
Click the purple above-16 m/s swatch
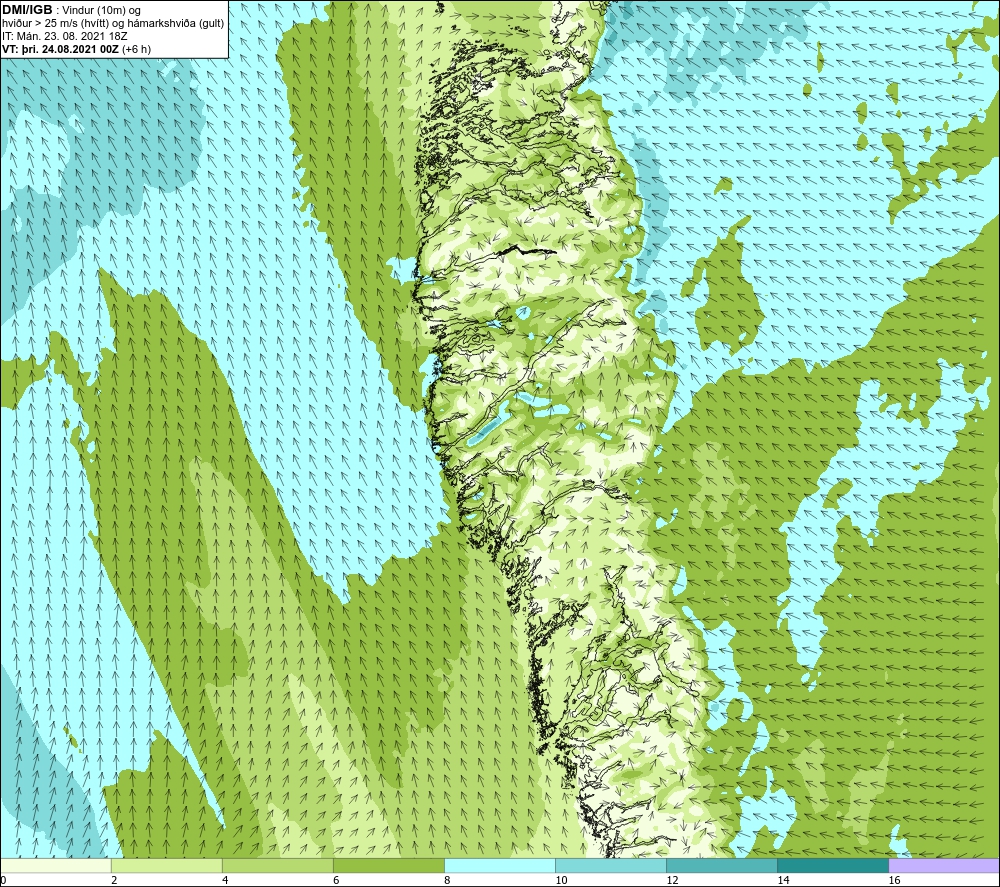tap(944, 866)
